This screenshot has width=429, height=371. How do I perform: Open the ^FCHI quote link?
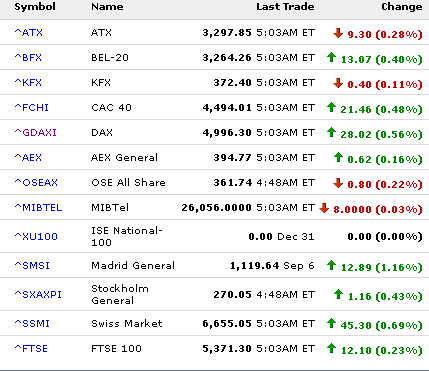(x=32, y=107)
